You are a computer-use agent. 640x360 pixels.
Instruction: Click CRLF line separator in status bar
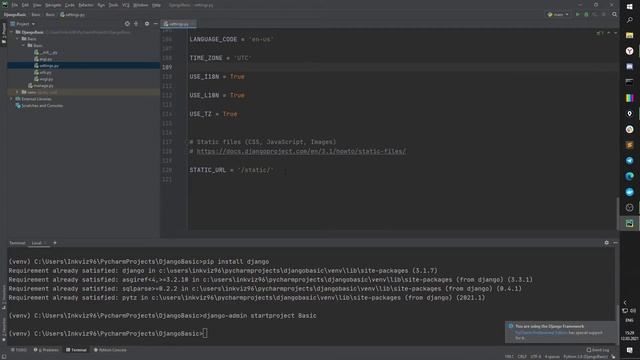point(522,357)
